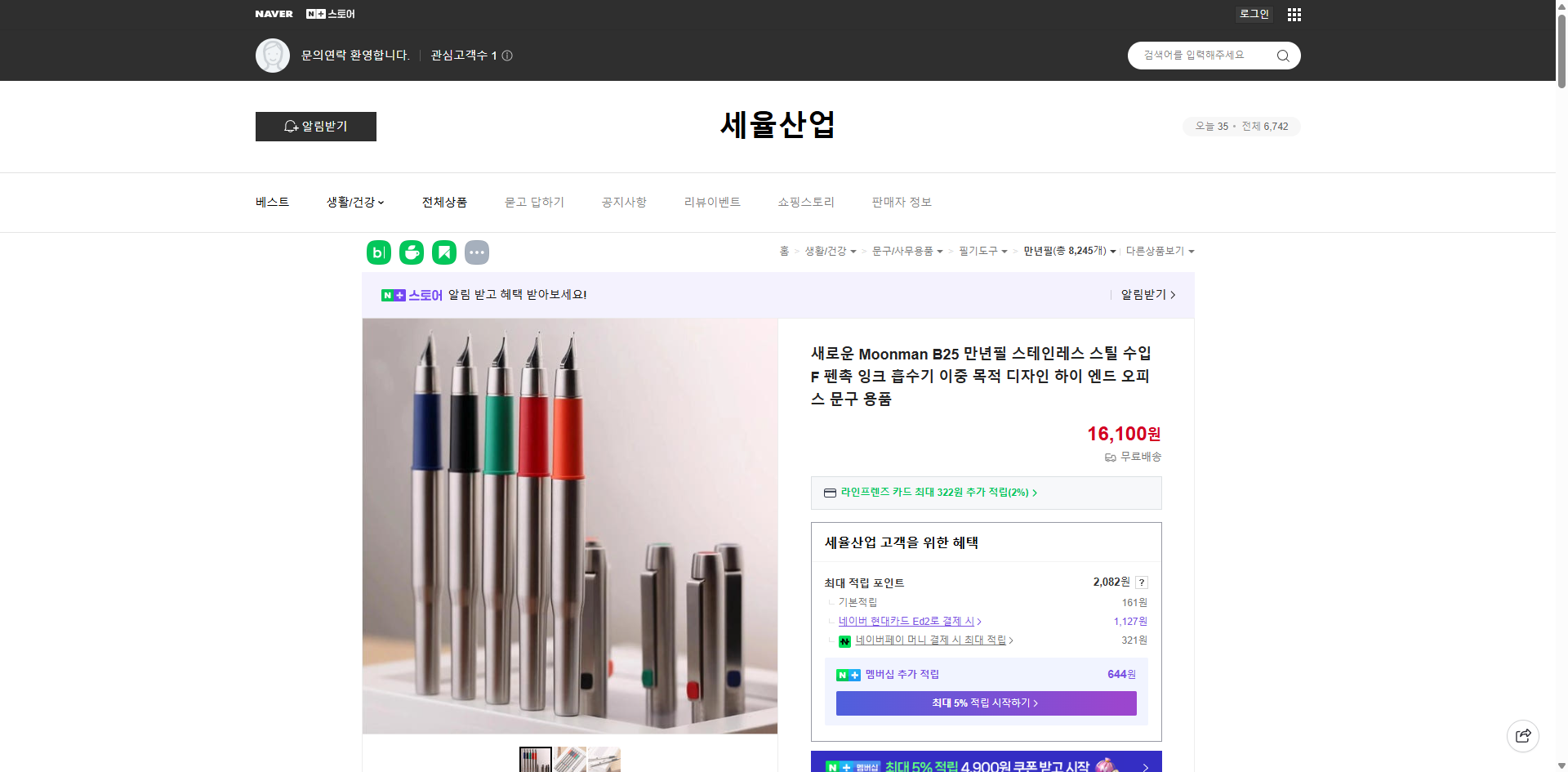Click the seller profile avatar image
The image size is (1568, 772).
tap(273, 55)
